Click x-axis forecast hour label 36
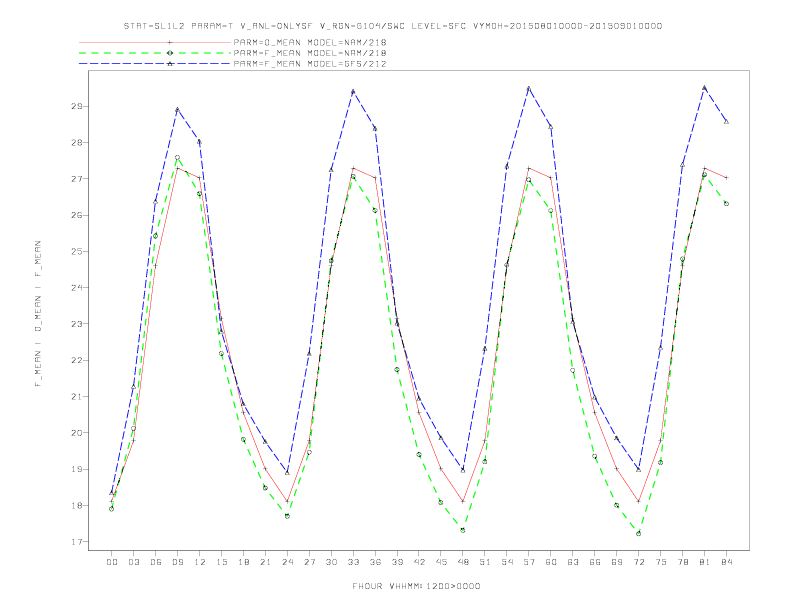The height and width of the screenshot is (612, 792). click(375, 562)
